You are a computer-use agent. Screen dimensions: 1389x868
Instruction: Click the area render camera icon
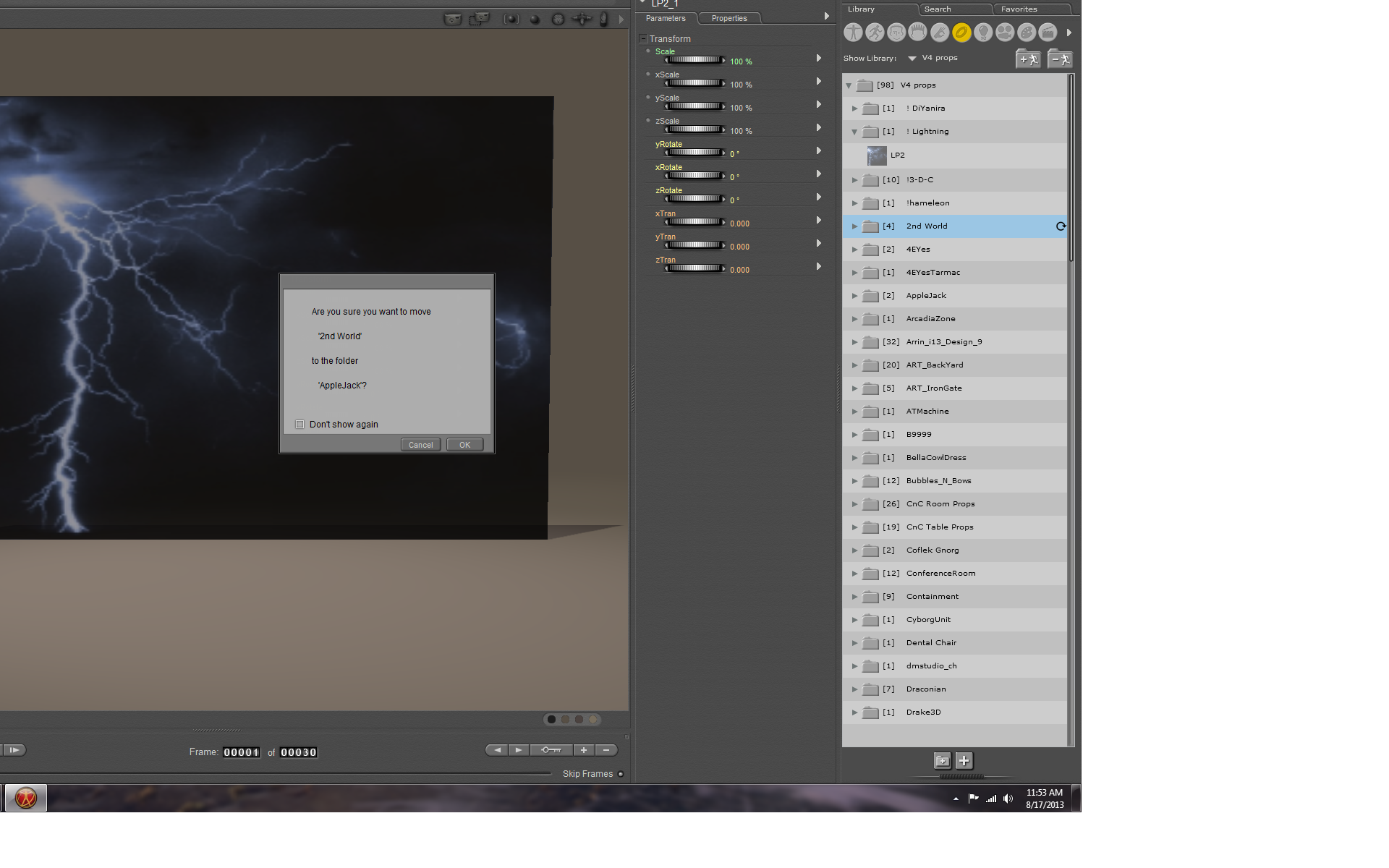[x=479, y=20]
